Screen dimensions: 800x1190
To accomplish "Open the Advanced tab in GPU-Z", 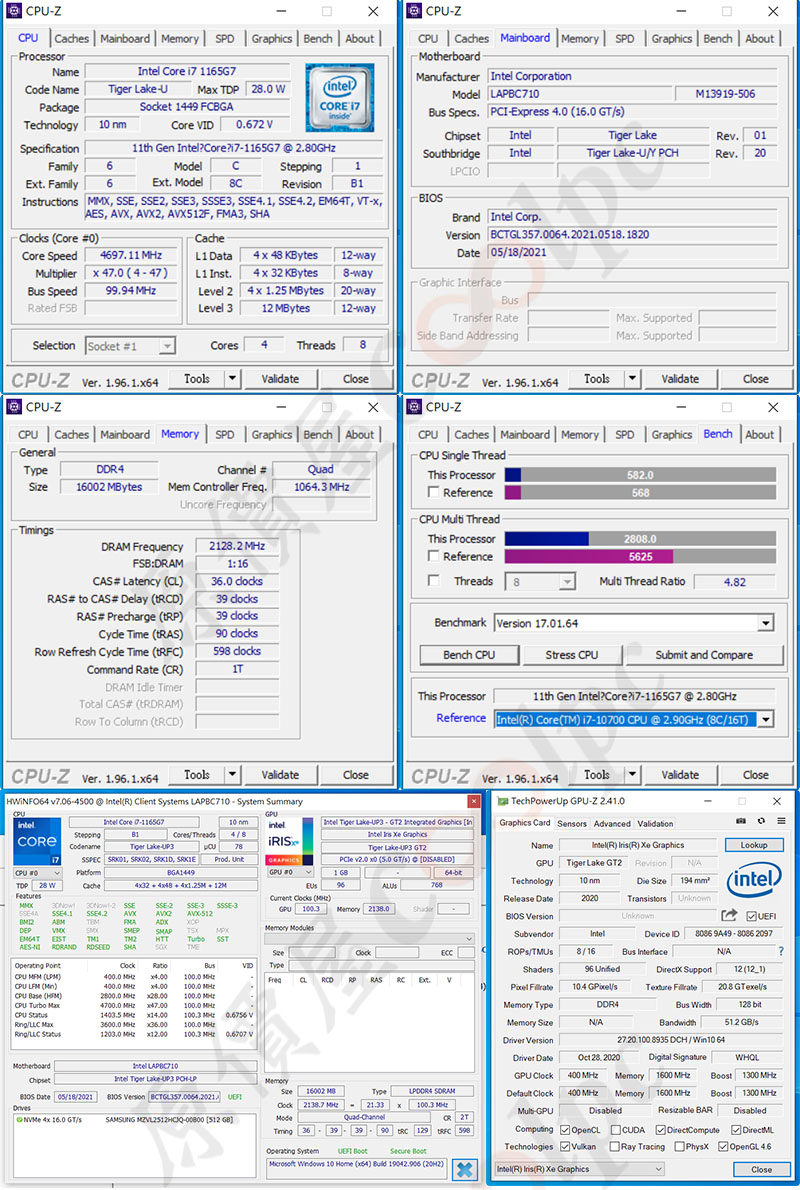I will pyautogui.click(x=612, y=823).
